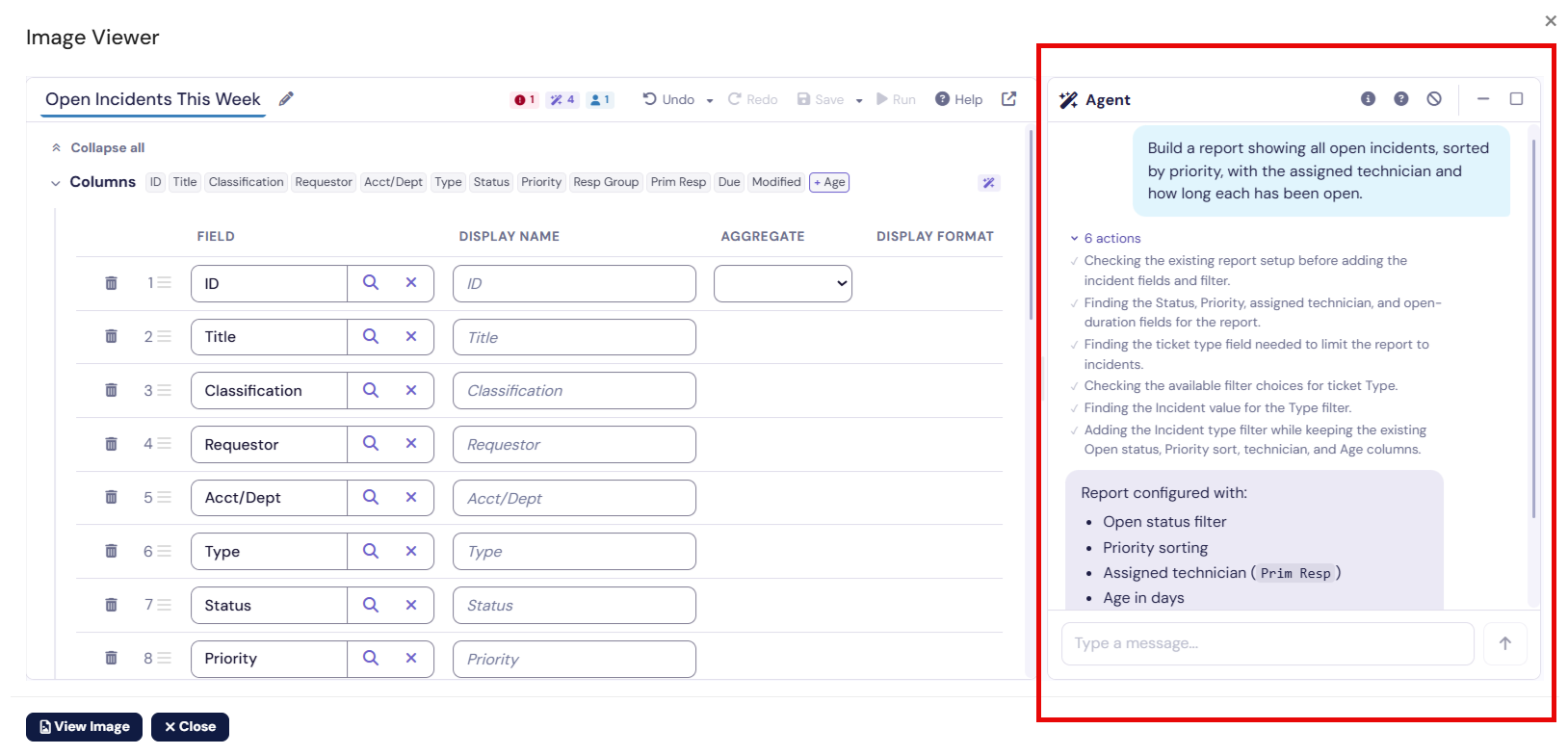Click the View Image button
Screen dimensions: 1568x755
[x=84, y=727]
